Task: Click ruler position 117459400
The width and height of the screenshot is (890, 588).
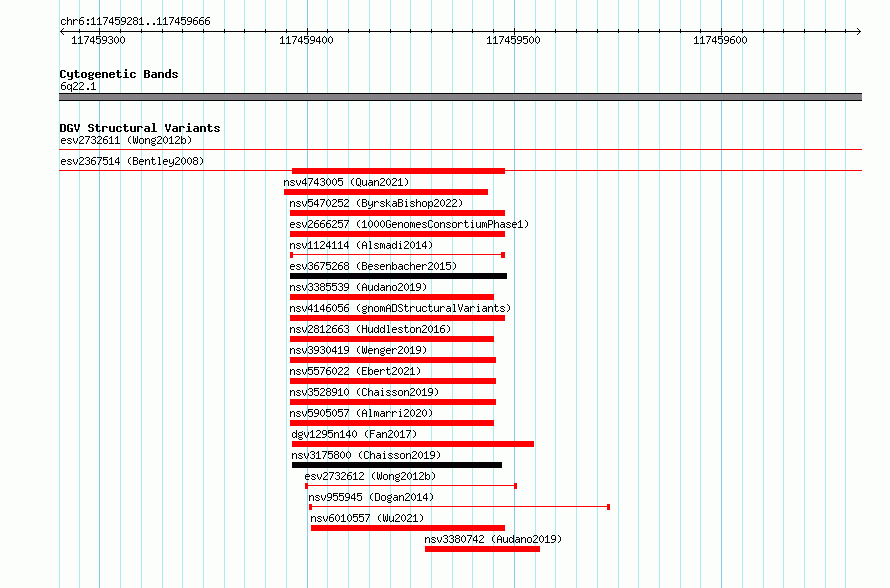Action: (x=307, y=40)
